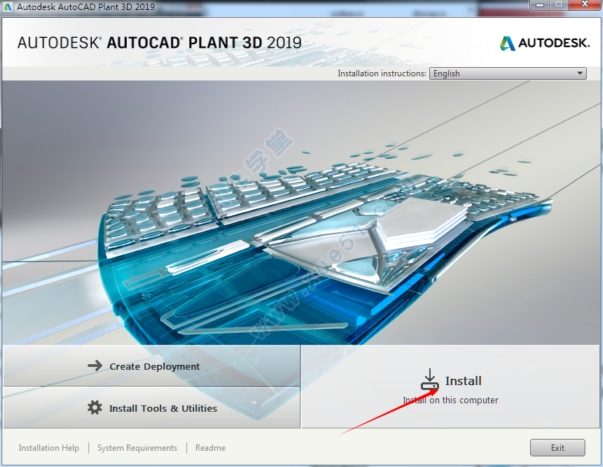Screen dimensions: 603x467
Task: Open the Installation instructions language dropdown
Action: [x=508, y=73]
